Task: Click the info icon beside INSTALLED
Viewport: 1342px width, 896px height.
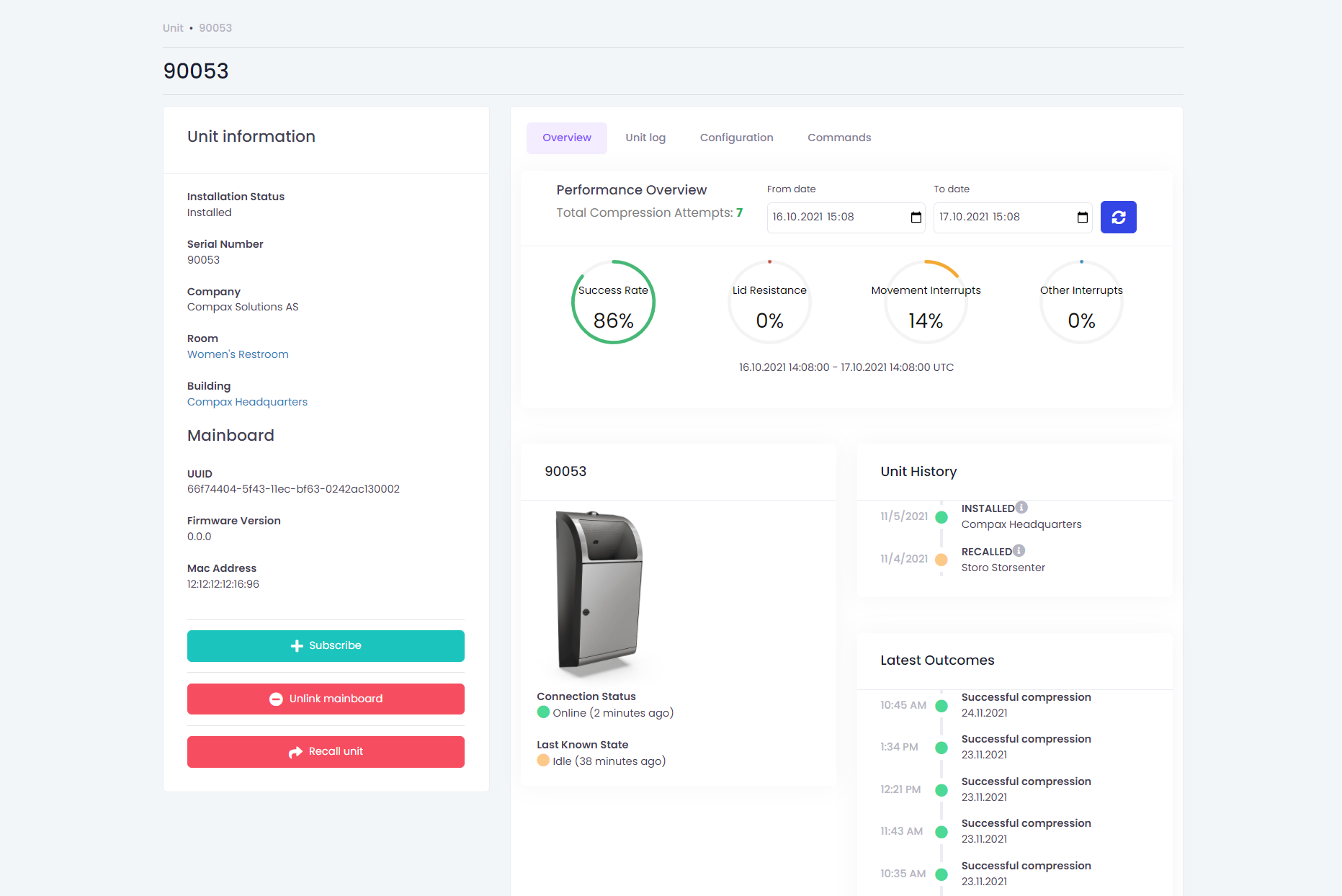Action: (1021, 508)
